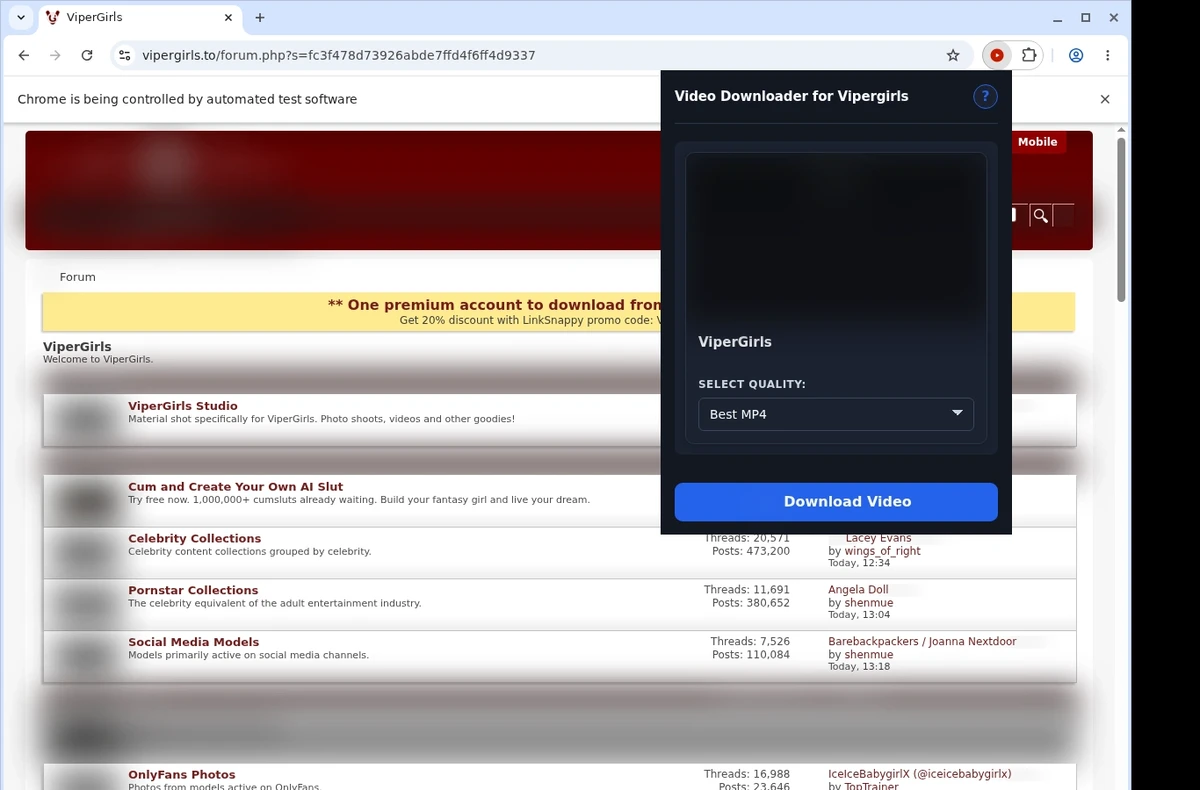Click the page vertical scrollbar thumb

[1121, 220]
